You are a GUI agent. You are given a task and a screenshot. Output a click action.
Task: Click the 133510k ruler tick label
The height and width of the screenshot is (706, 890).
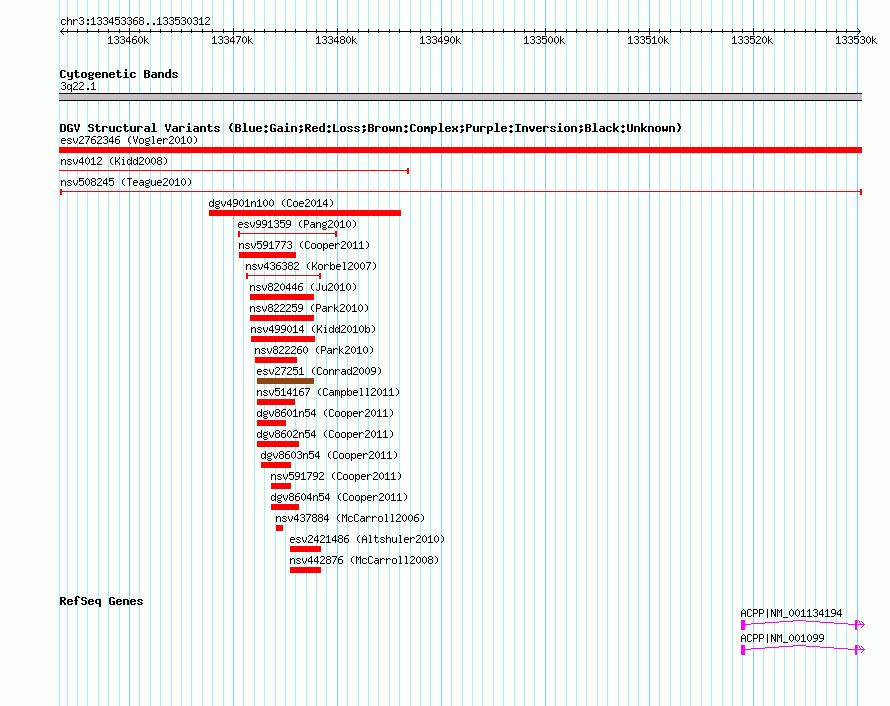coord(648,40)
